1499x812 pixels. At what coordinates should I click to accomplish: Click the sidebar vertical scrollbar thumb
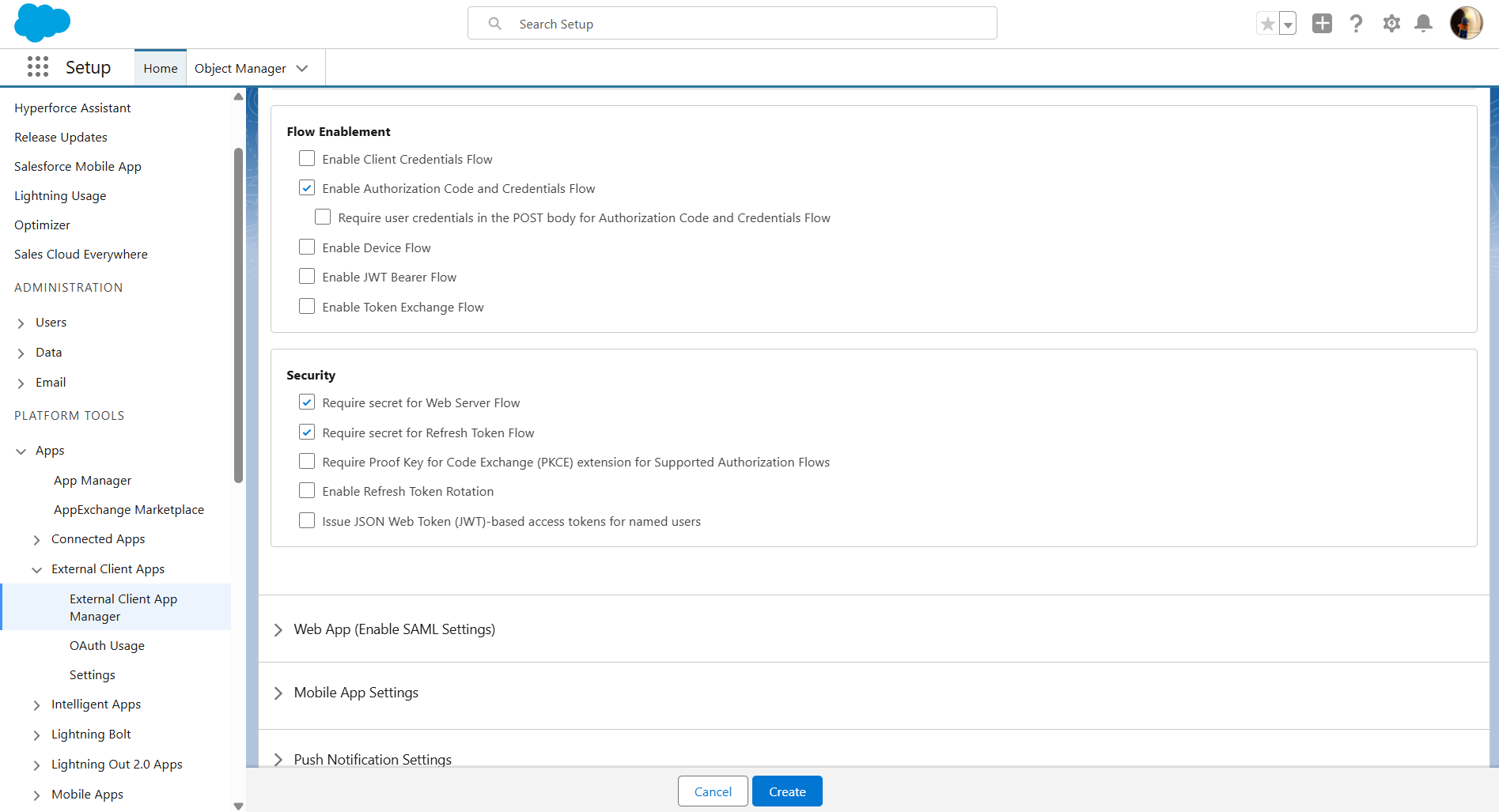tap(238, 315)
